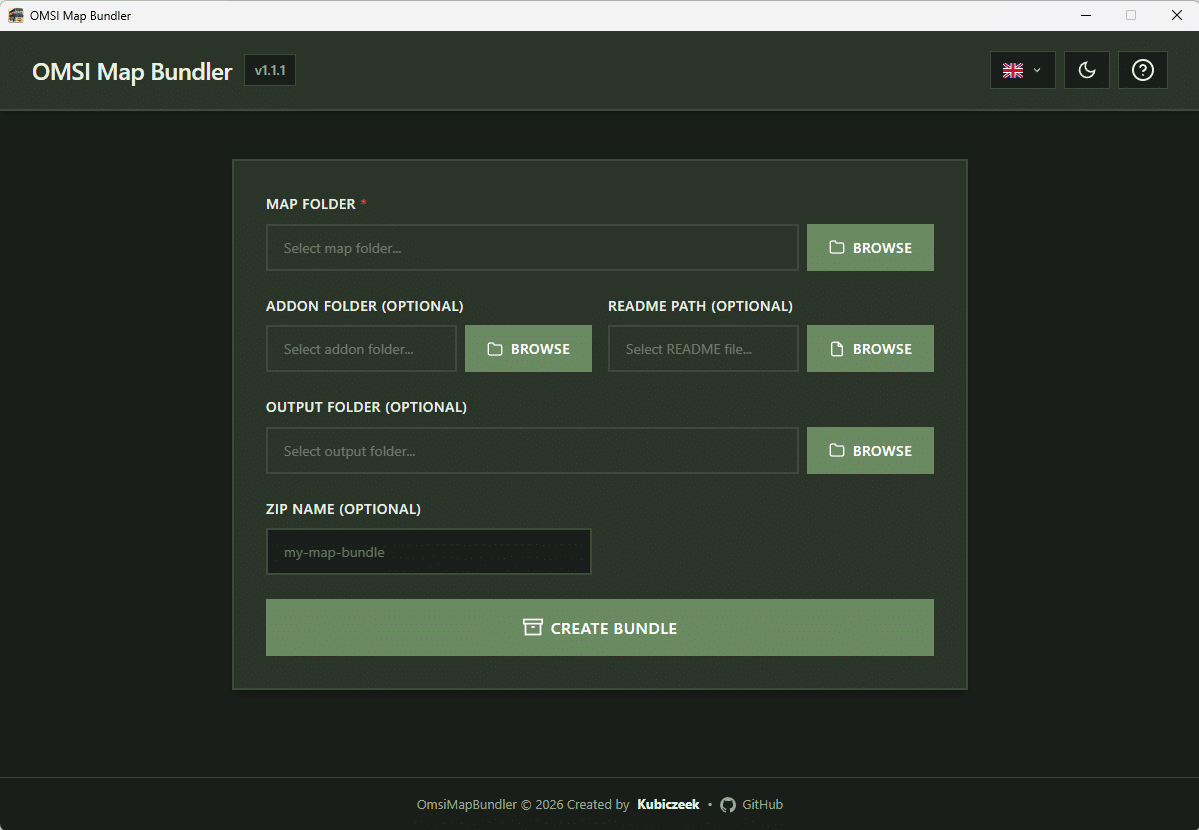Click the OMSI Map Bundler title bar icon

(x=16, y=15)
